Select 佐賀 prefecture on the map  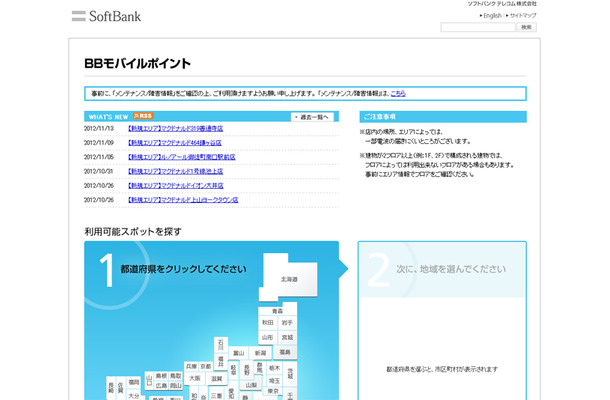[121, 388]
